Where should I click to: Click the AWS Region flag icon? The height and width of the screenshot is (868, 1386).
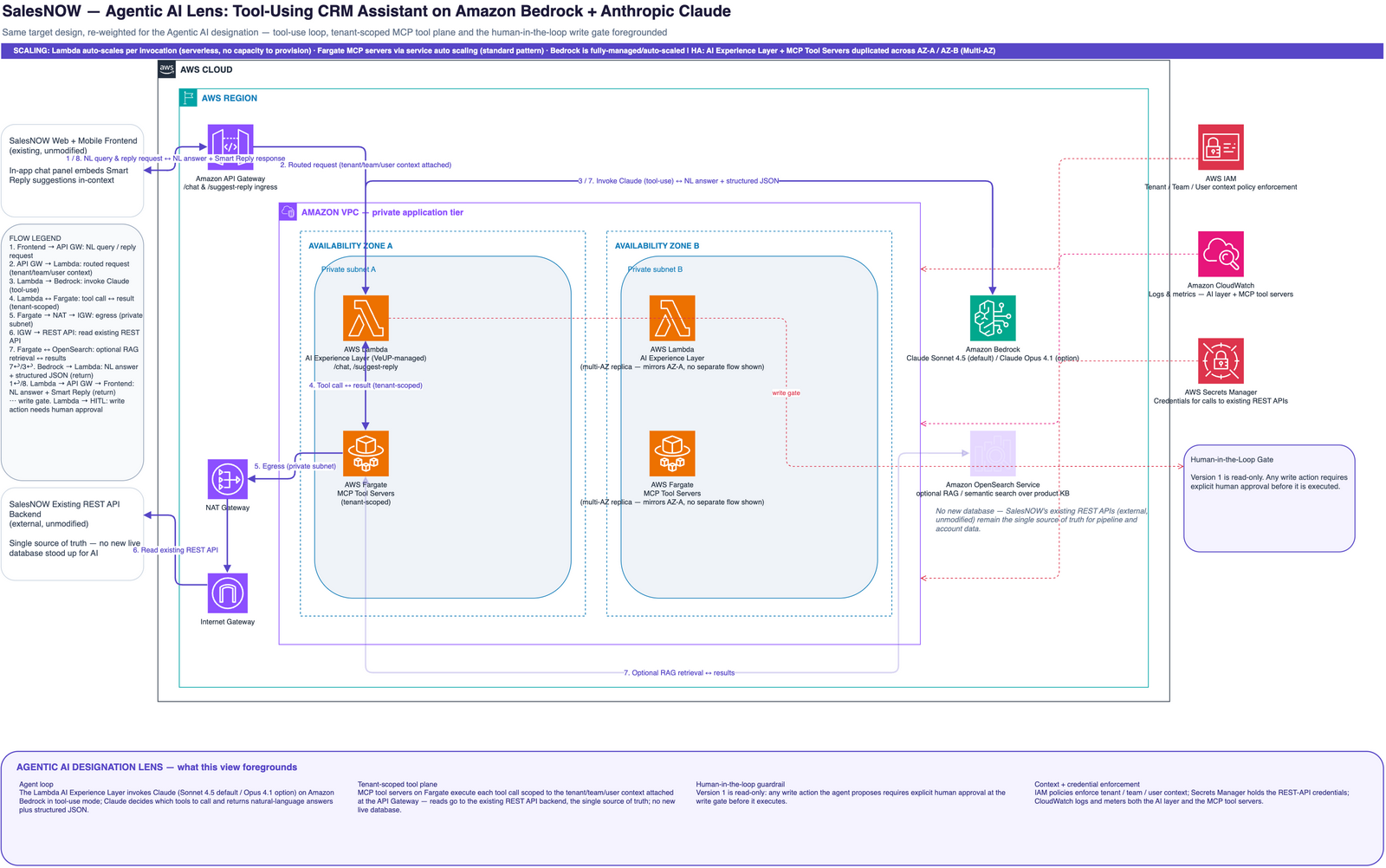pos(188,98)
